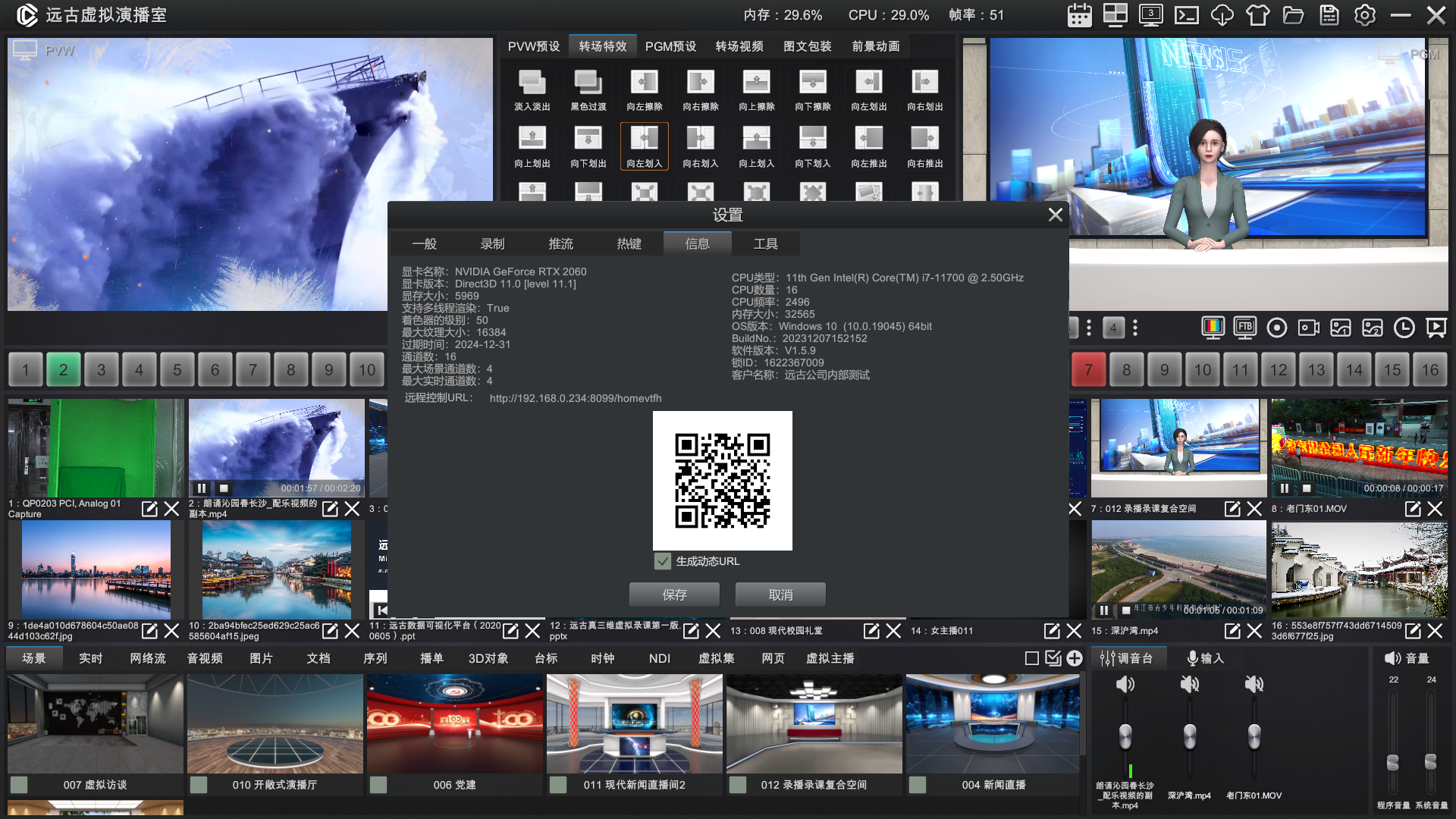Select the 淡入淡出 fade transition effect

coord(532,90)
